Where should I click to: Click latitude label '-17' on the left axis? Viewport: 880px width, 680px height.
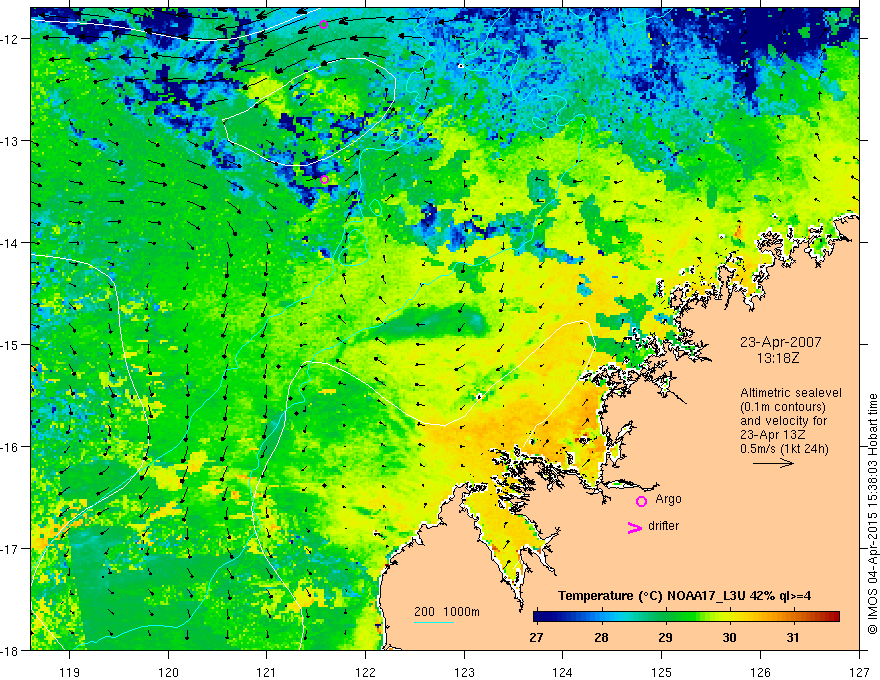pyautogui.click(x=10, y=549)
